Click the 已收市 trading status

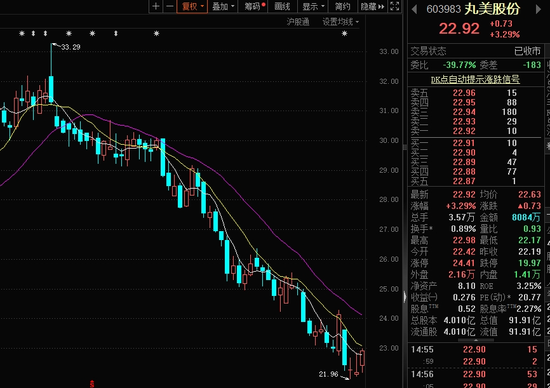pos(528,51)
